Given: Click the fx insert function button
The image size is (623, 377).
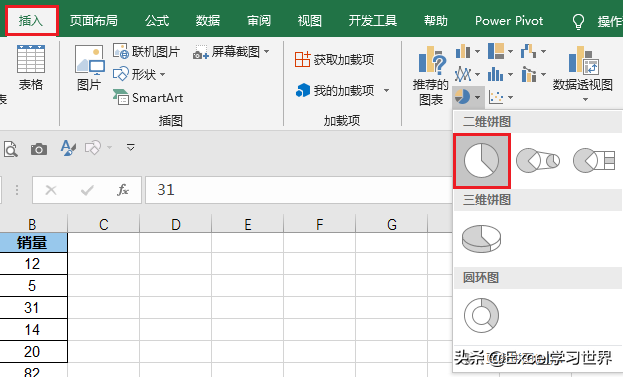Looking at the screenshot, I should click(123, 190).
